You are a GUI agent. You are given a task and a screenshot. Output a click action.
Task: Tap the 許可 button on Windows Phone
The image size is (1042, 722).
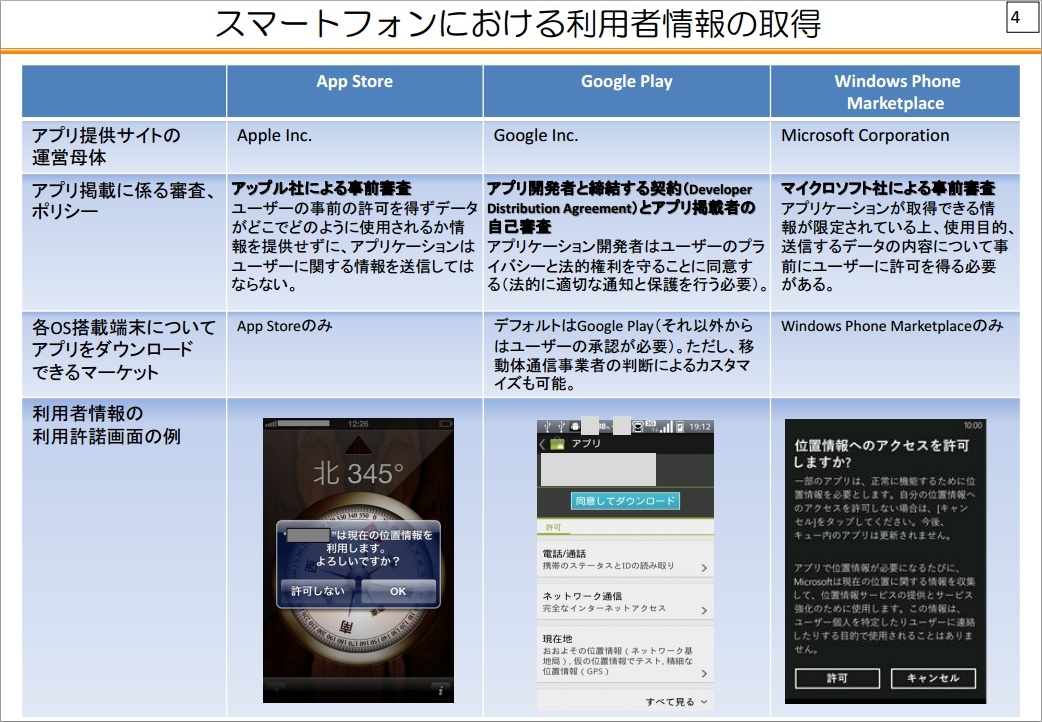(x=837, y=678)
